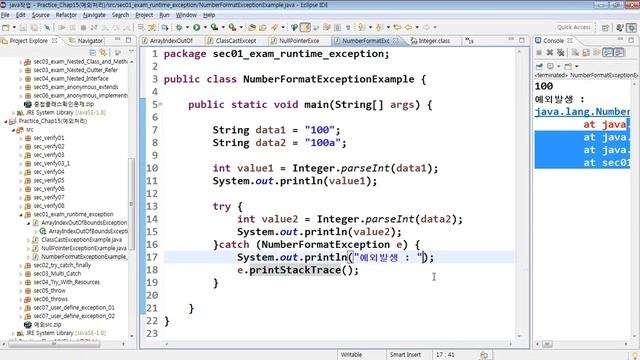Screen dimensions: 640x360
Task: Run the program with green Run icon
Action: (197, 27)
